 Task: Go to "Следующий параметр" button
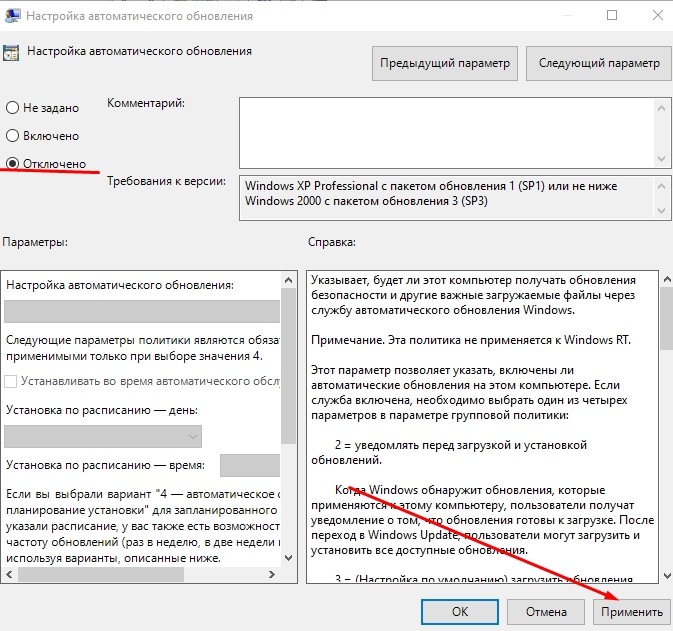point(599,64)
